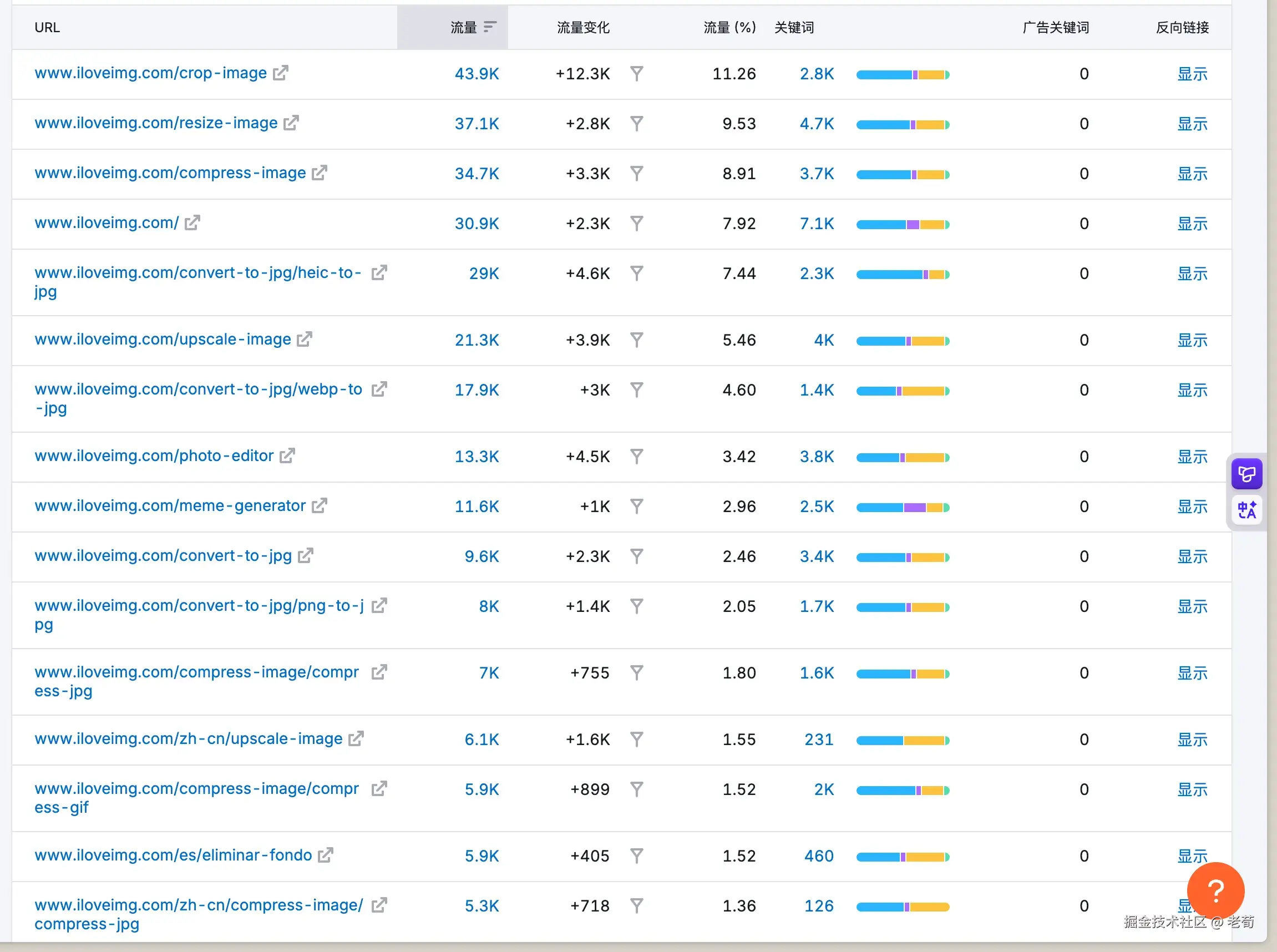Open external link icon for crop-image URL
The image size is (1277, 952).
tap(280, 73)
